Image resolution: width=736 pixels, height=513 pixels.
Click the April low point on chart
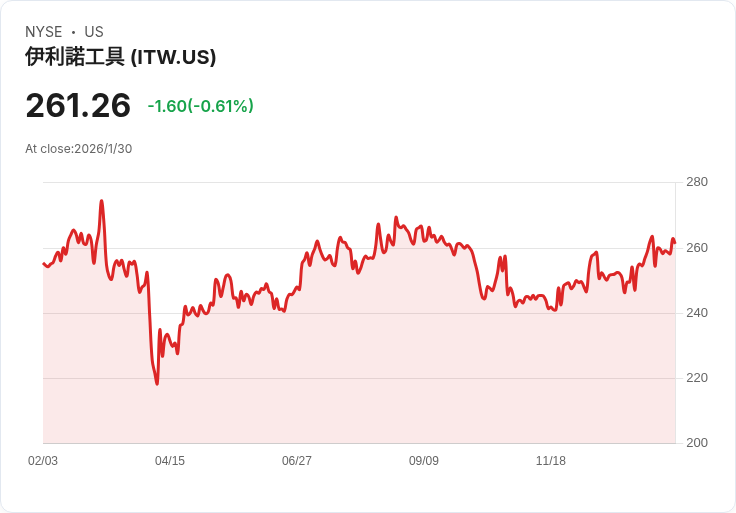pos(157,384)
